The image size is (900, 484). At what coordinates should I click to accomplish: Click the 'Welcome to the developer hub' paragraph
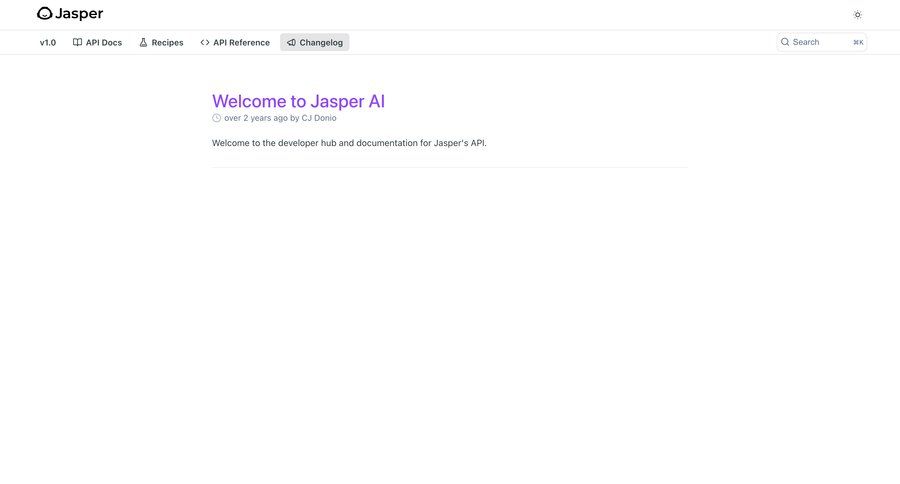click(349, 143)
